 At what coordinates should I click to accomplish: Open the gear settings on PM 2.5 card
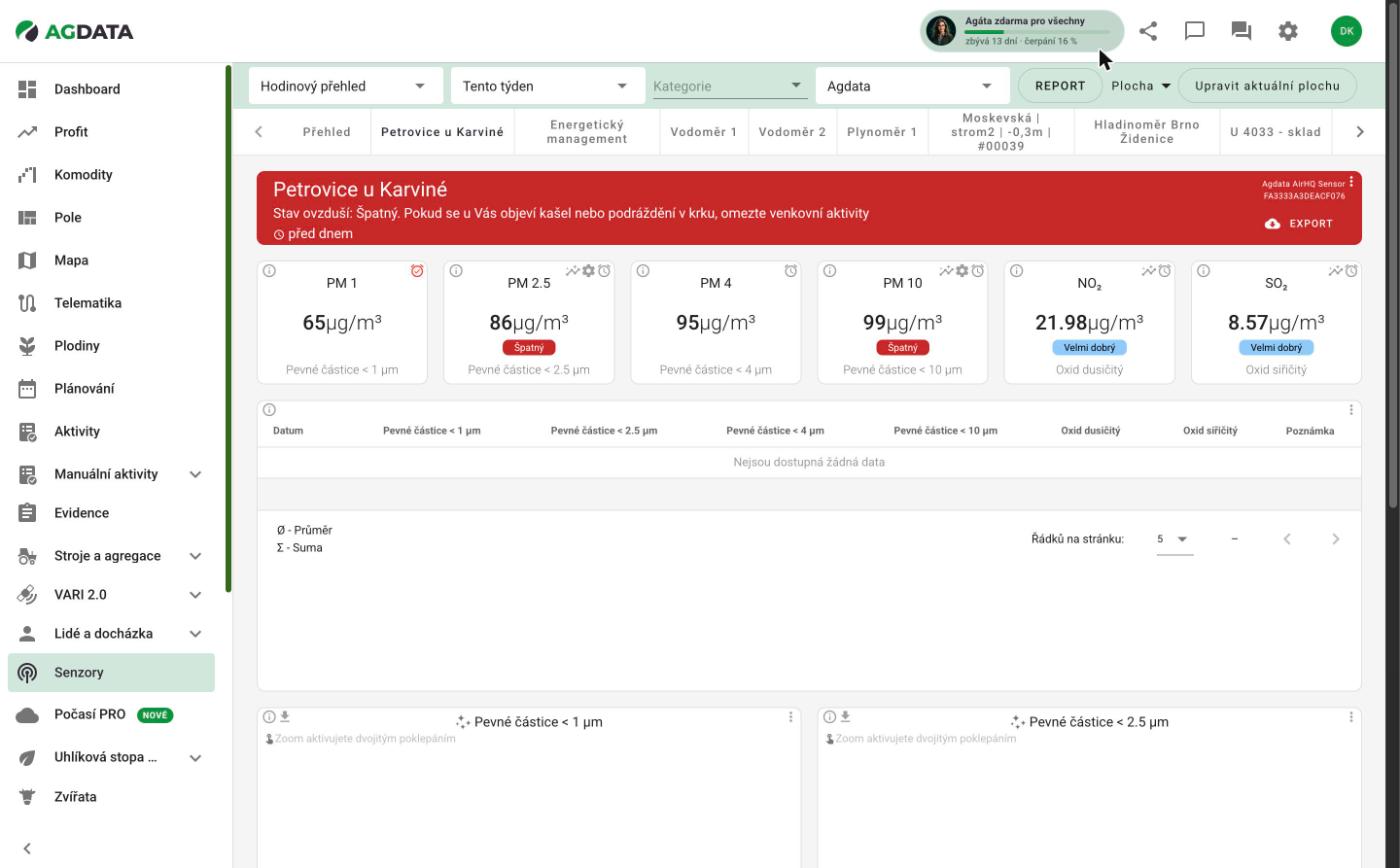point(588,271)
